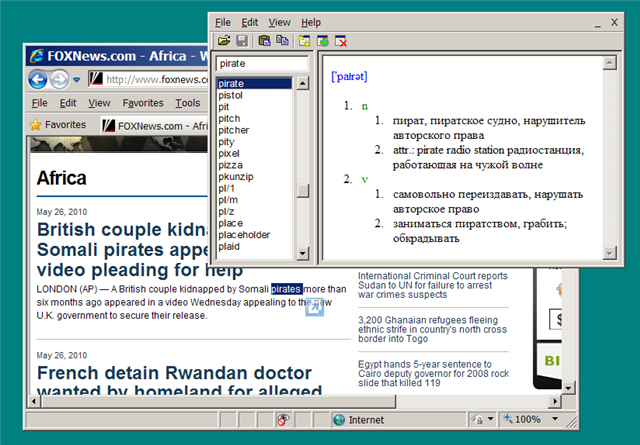Select 'pizza' in the word list

(x=254, y=165)
